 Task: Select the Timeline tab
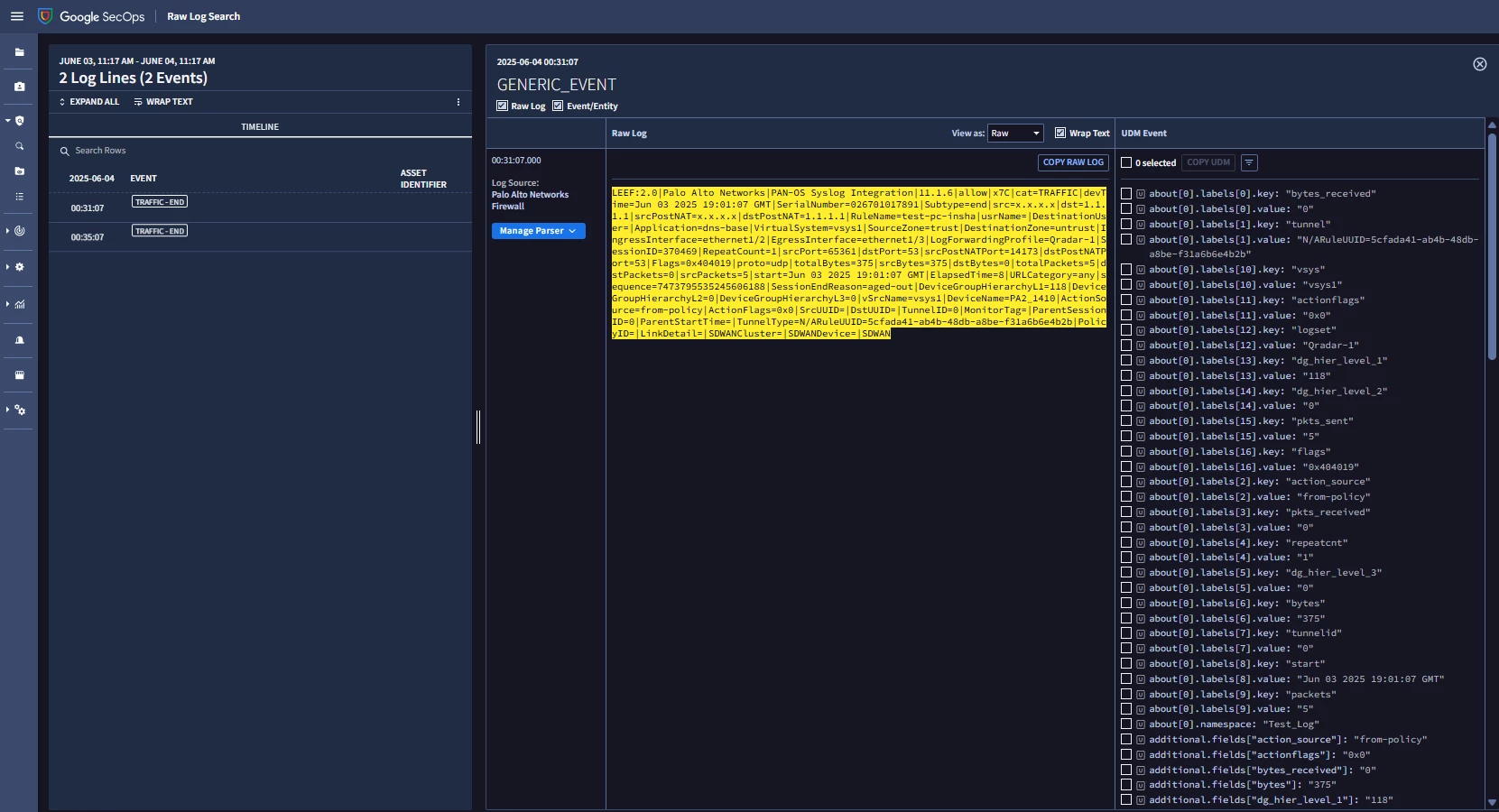(260, 127)
